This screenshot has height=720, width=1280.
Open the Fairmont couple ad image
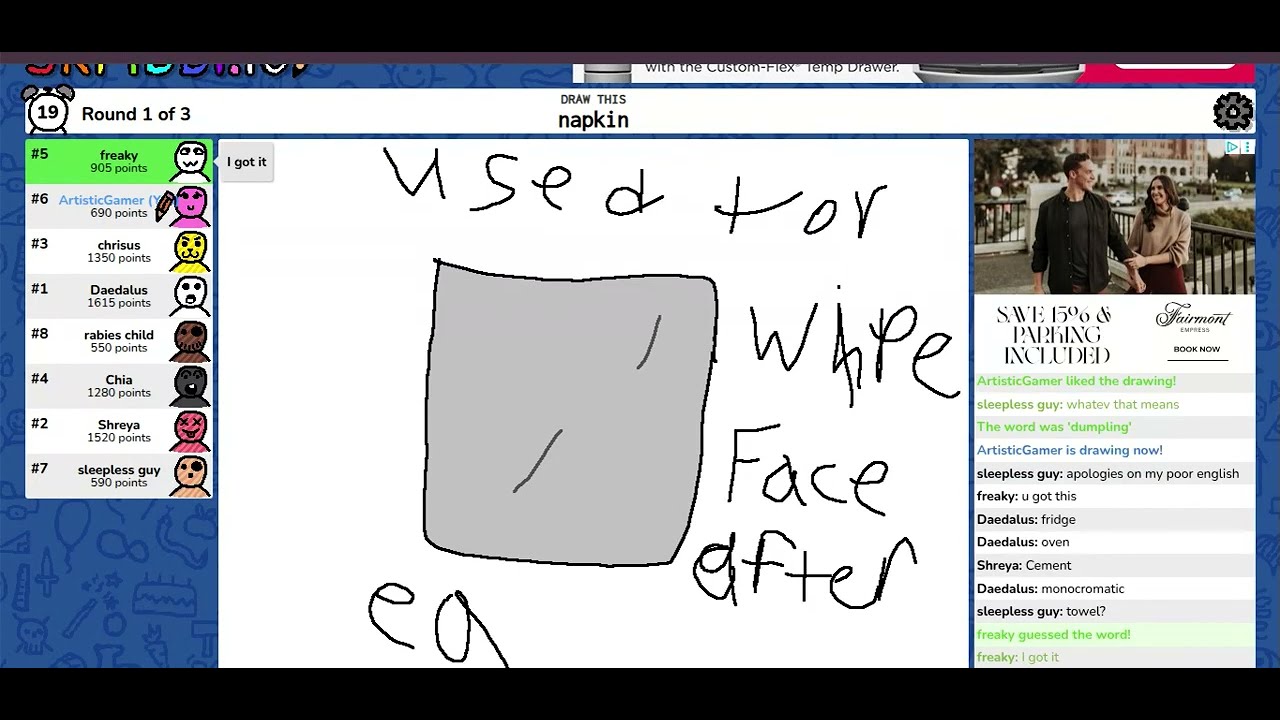click(x=1115, y=216)
